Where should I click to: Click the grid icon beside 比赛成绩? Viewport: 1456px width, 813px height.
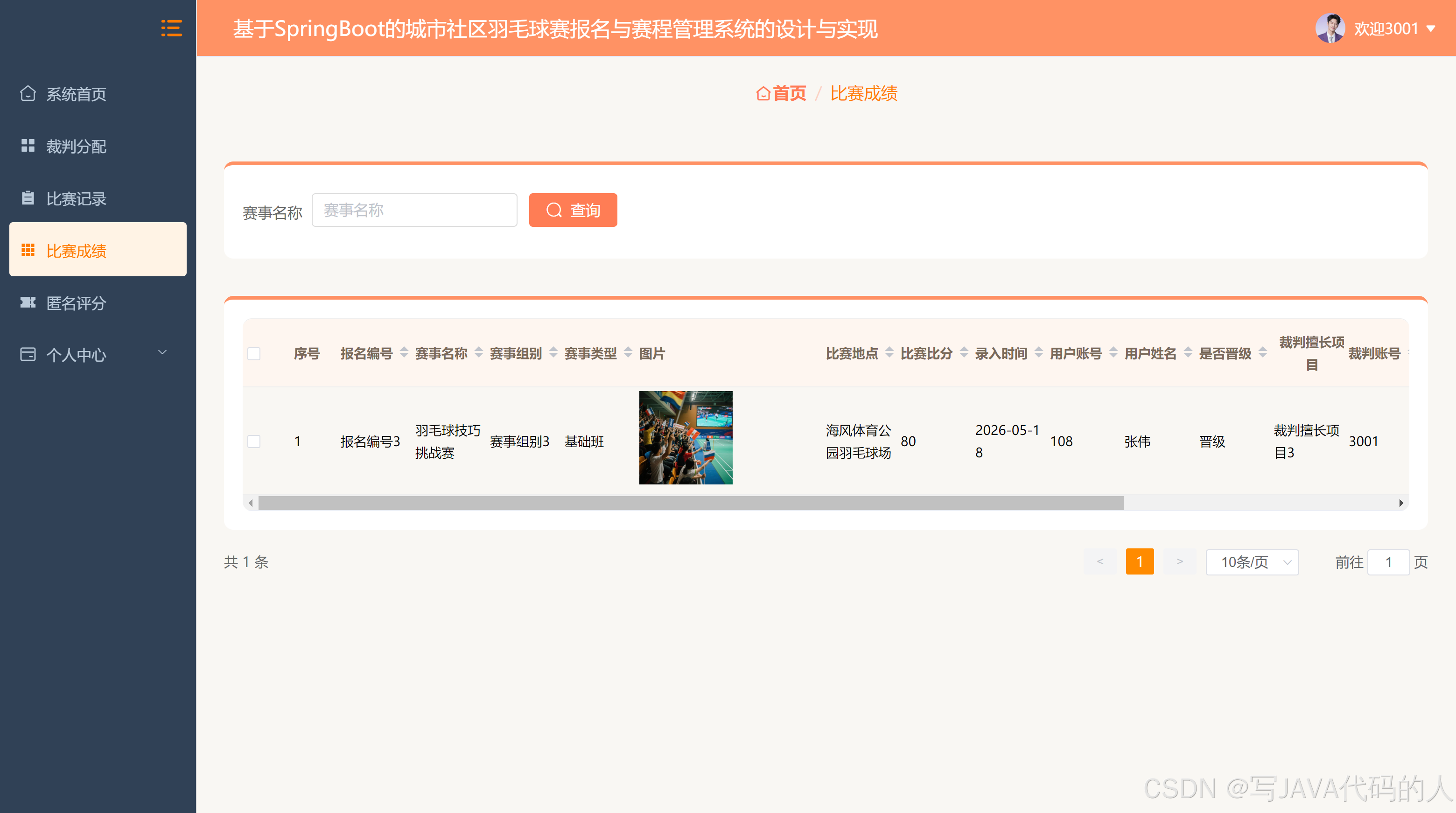click(28, 250)
